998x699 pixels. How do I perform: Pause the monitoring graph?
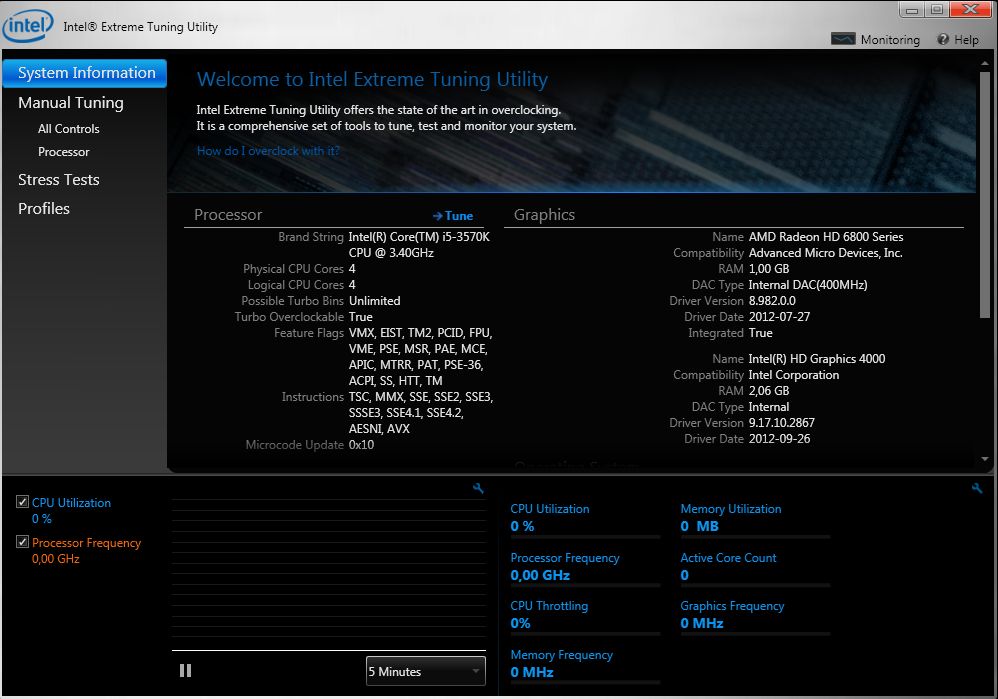(x=185, y=670)
